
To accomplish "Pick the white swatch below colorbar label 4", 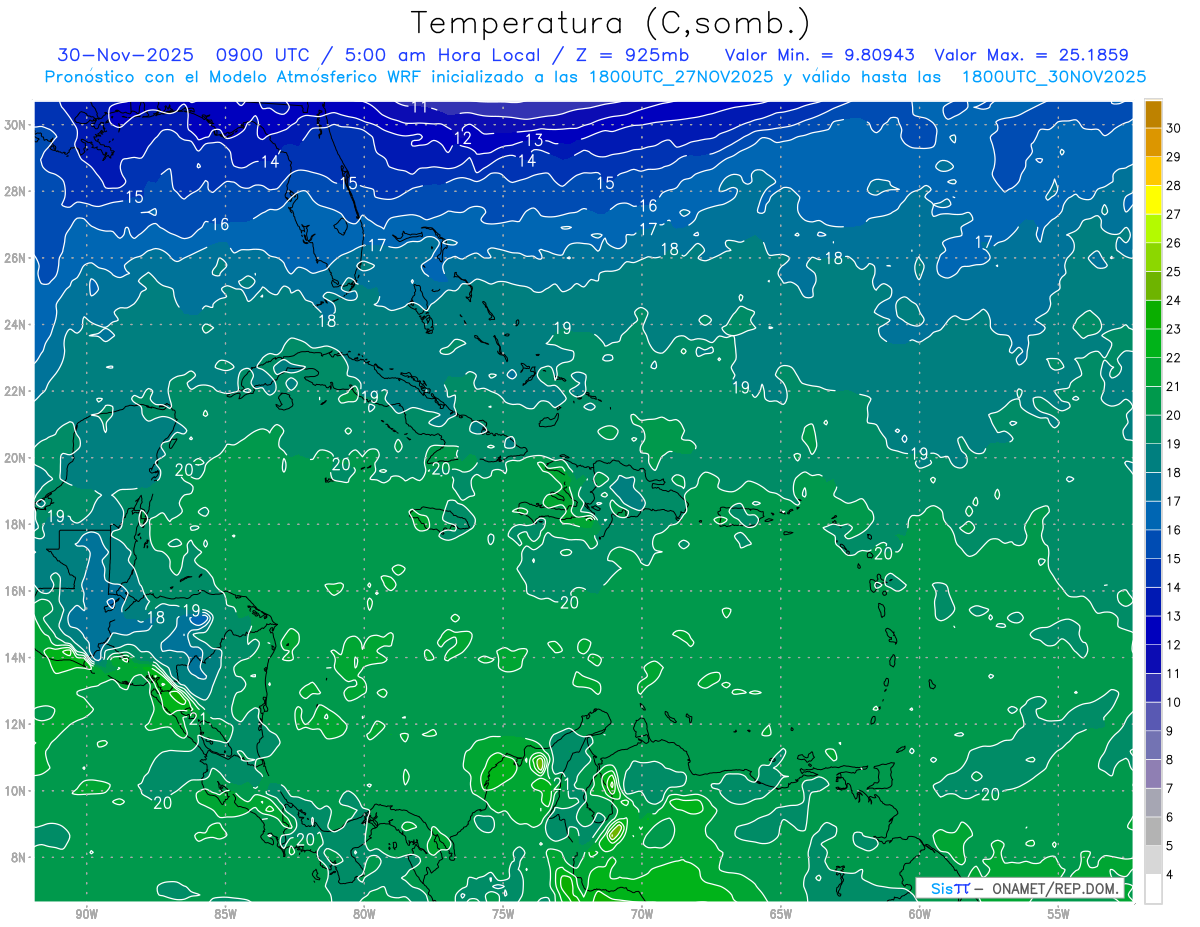I will click(x=1153, y=889).
